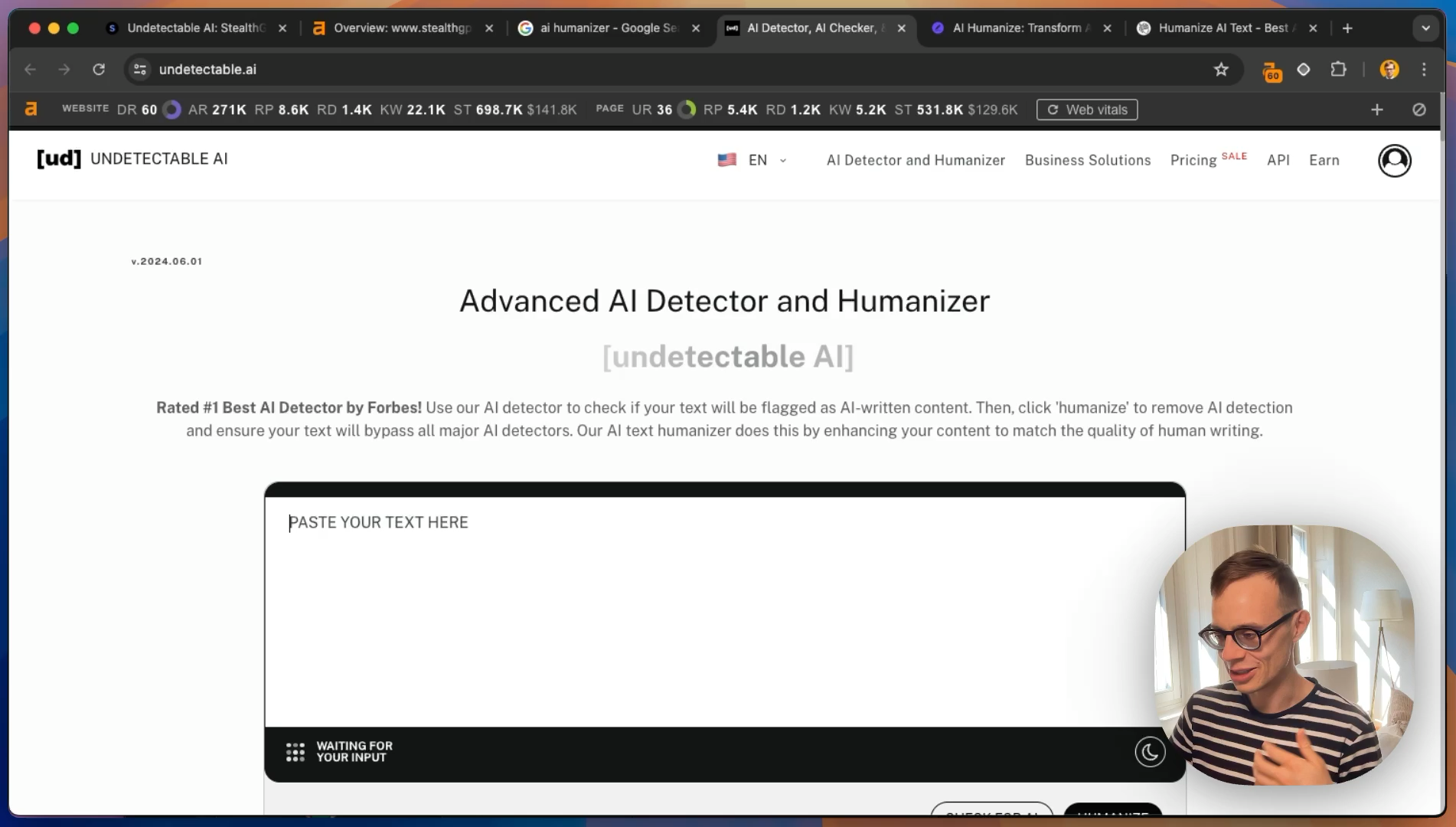Open the Chrome three-dot menu
The image size is (1456, 827).
point(1424,70)
